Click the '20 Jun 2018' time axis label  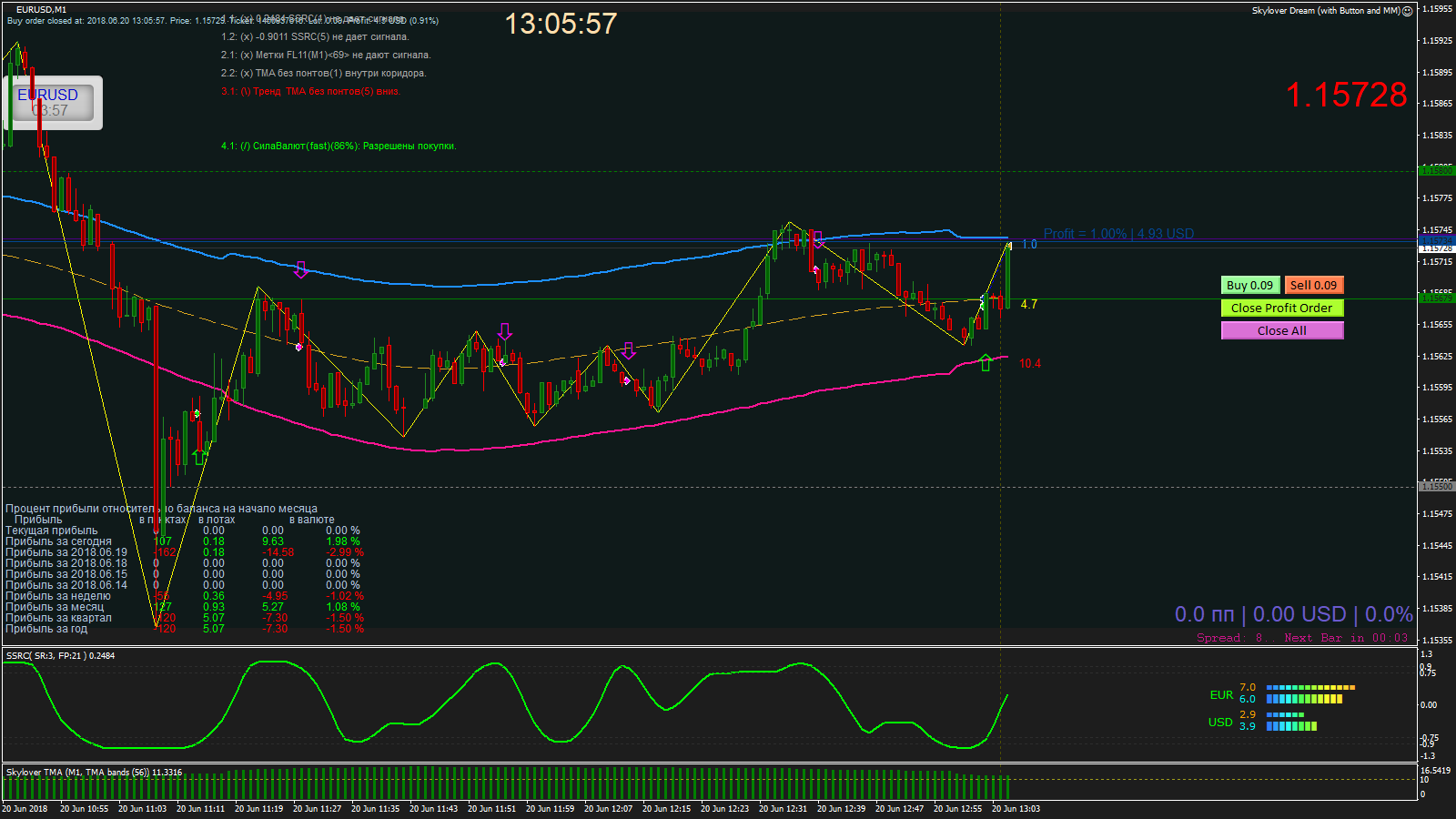(25, 808)
